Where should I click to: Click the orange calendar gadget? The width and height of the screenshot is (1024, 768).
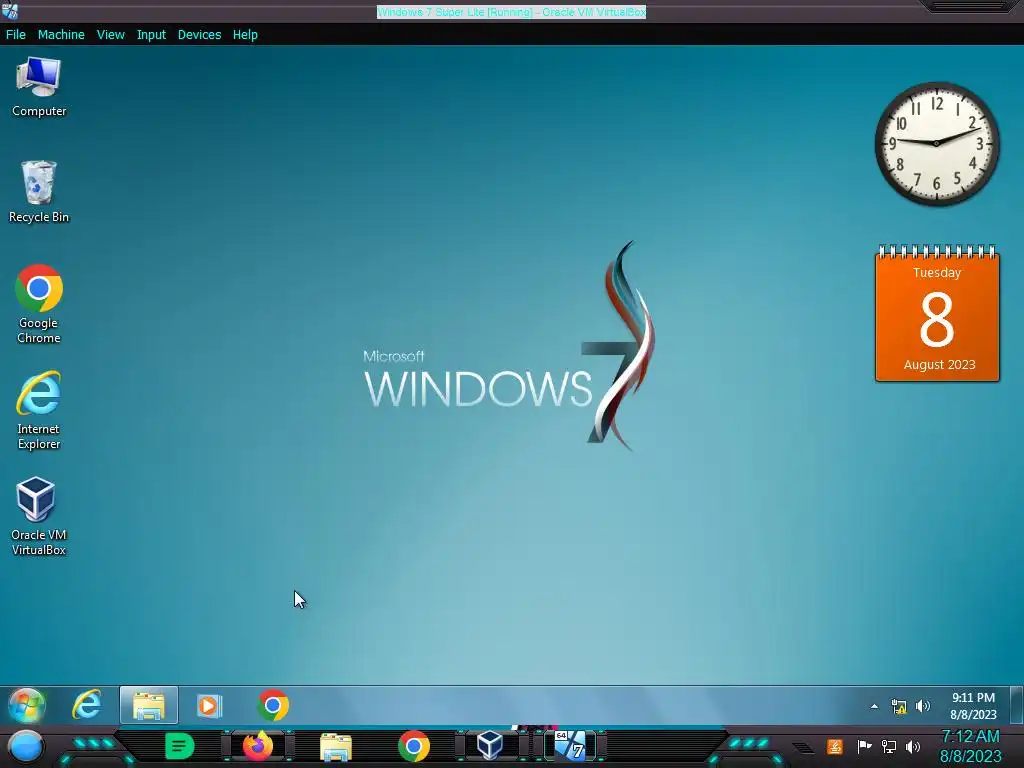[x=937, y=313]
